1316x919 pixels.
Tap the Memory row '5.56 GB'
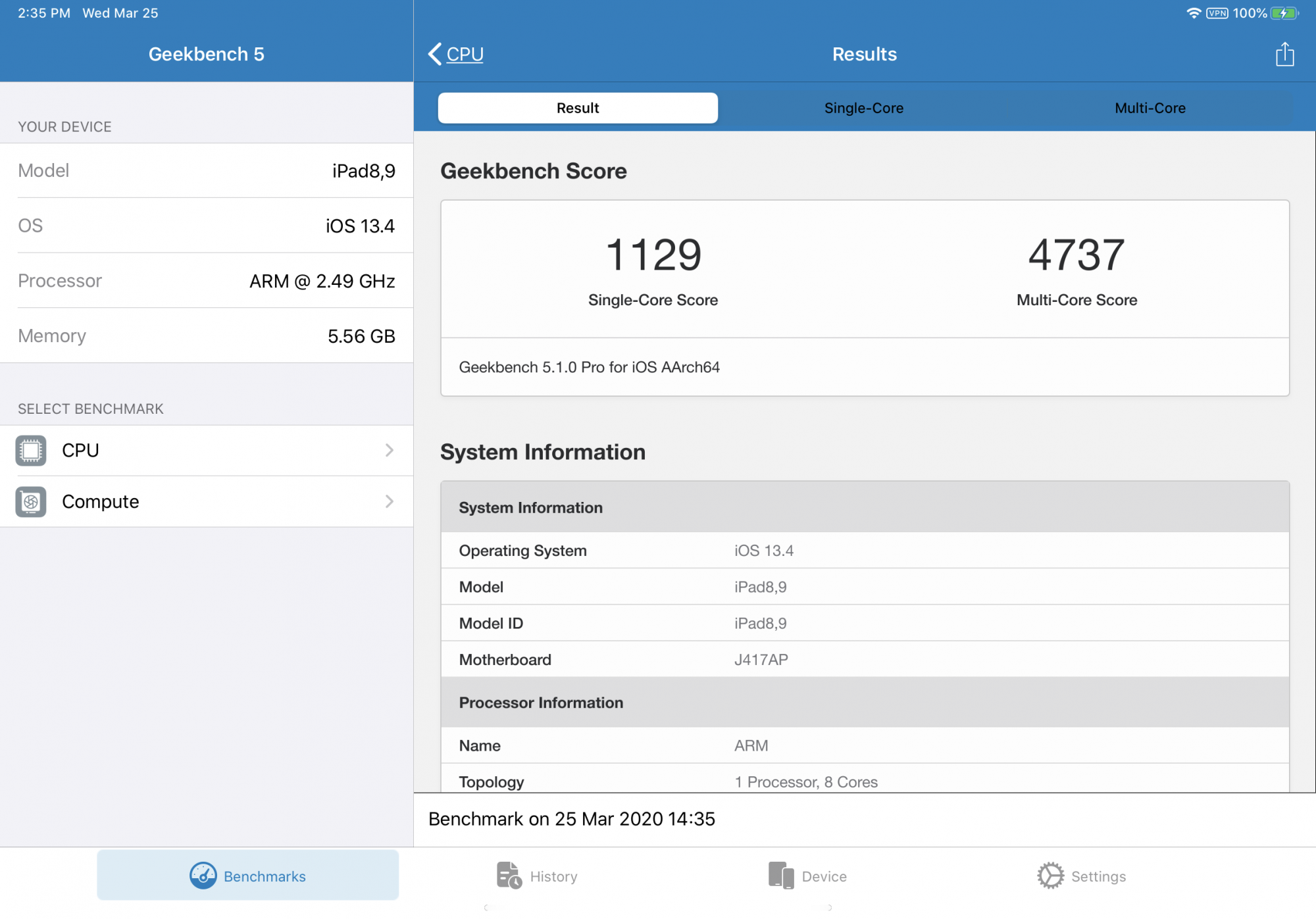point(207,335)
